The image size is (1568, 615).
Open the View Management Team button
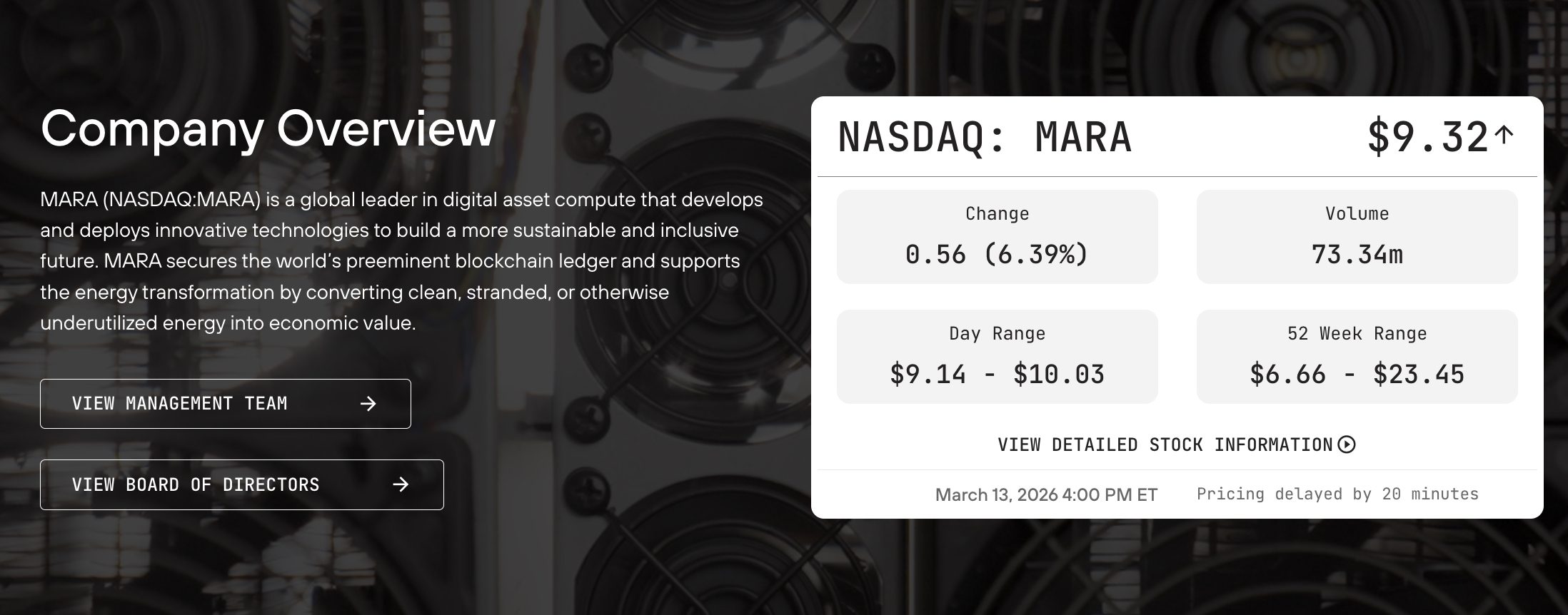pos(225,404)
